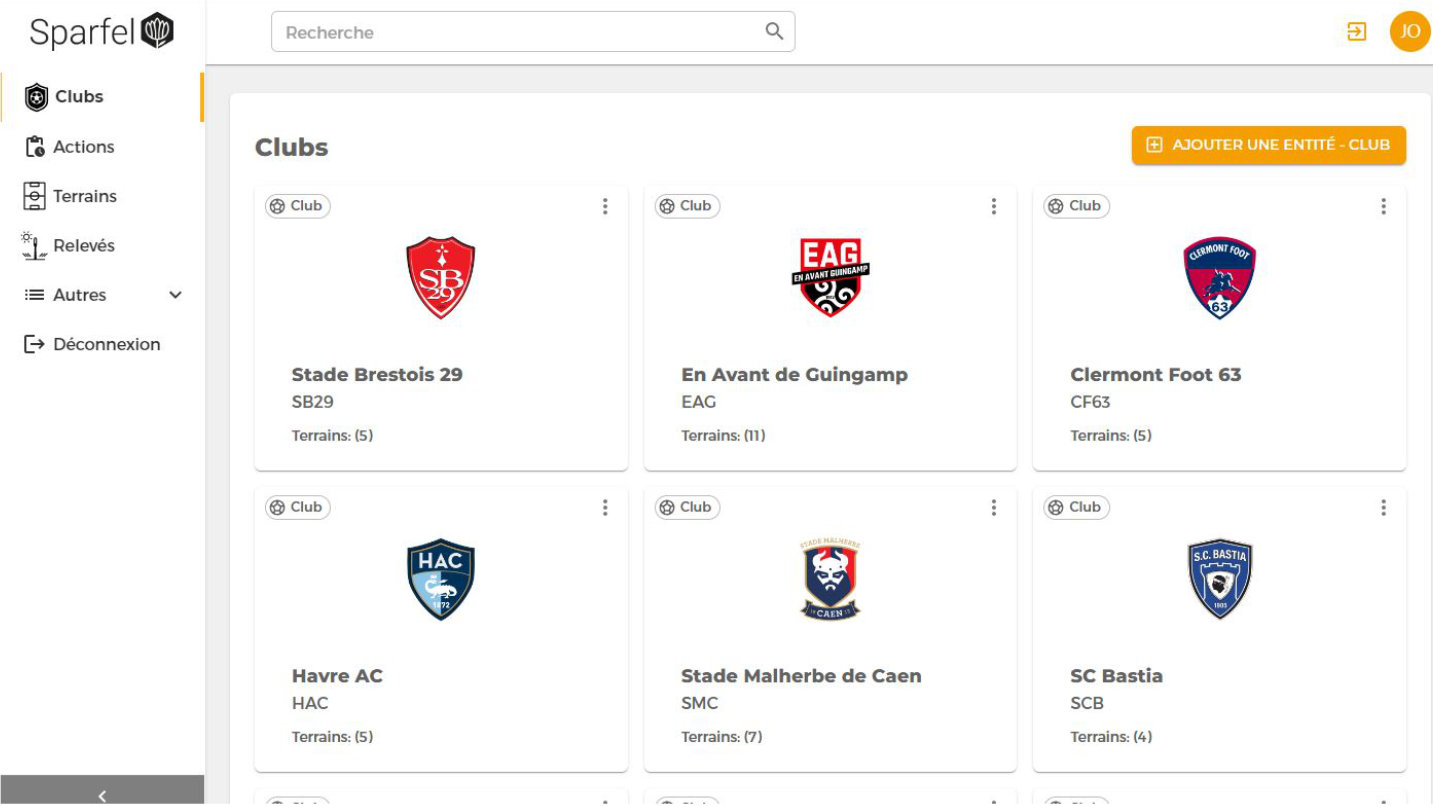
Task: Open the En Avant de Guingamp options menu
Action: pos(993,206)
